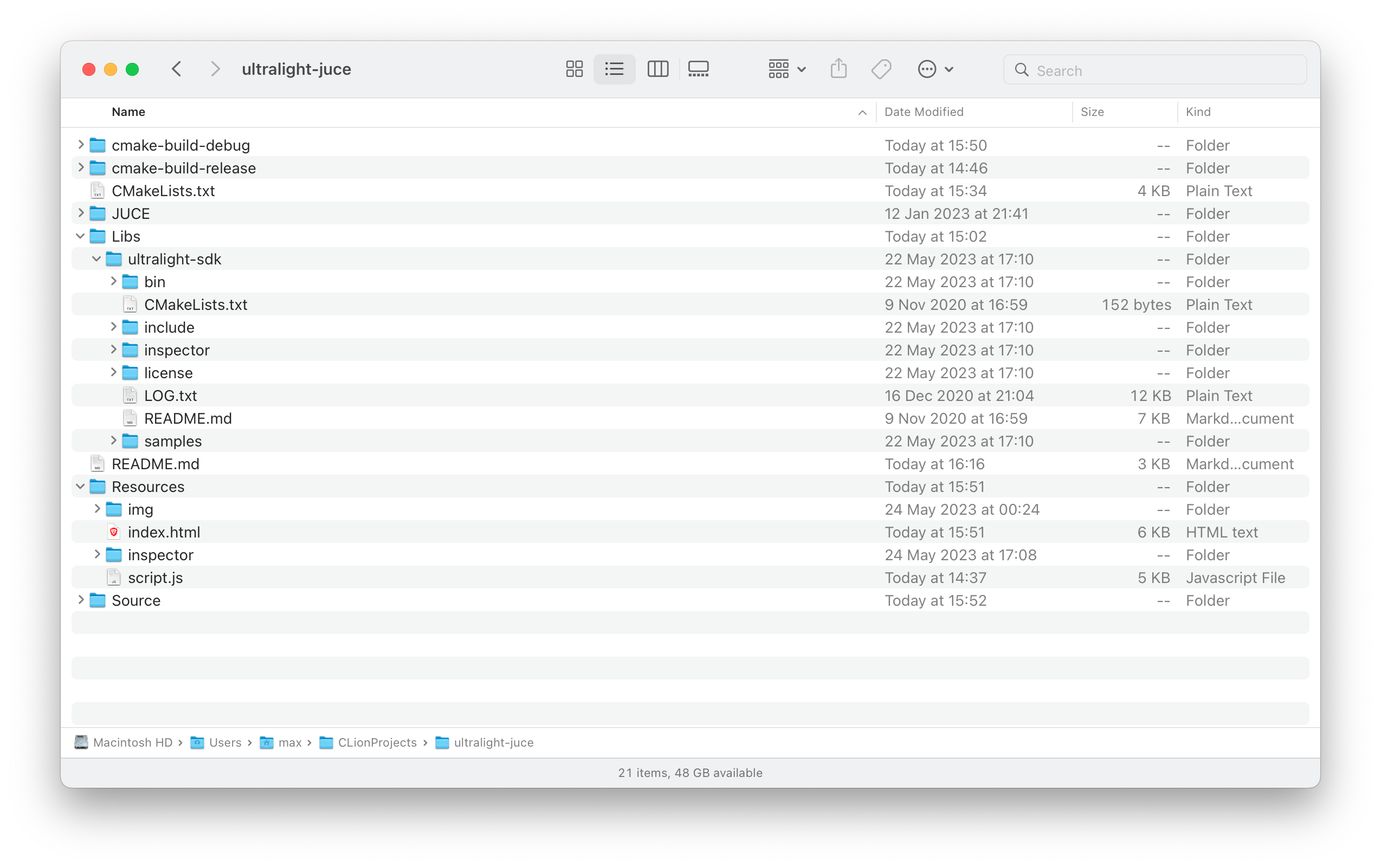Collapse the Resources folder

click(80, 487)
